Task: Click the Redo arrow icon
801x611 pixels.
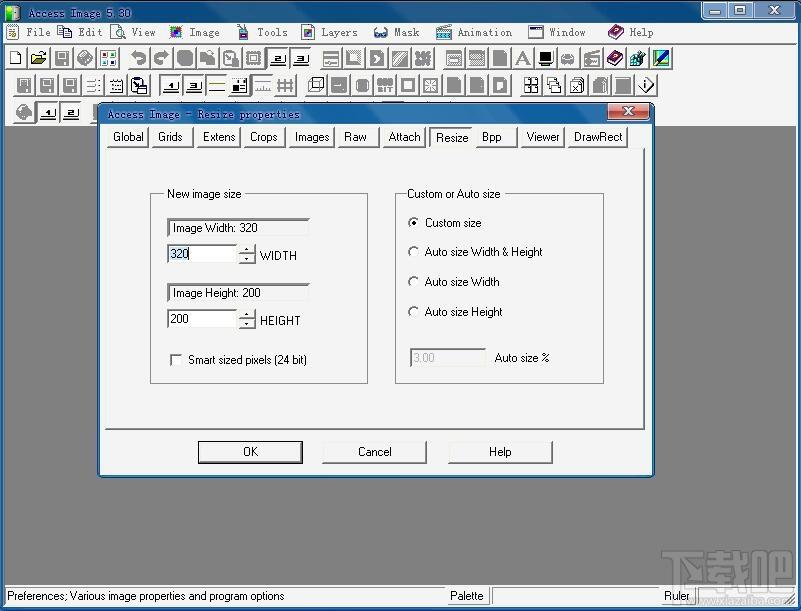Action: (161, 58)
